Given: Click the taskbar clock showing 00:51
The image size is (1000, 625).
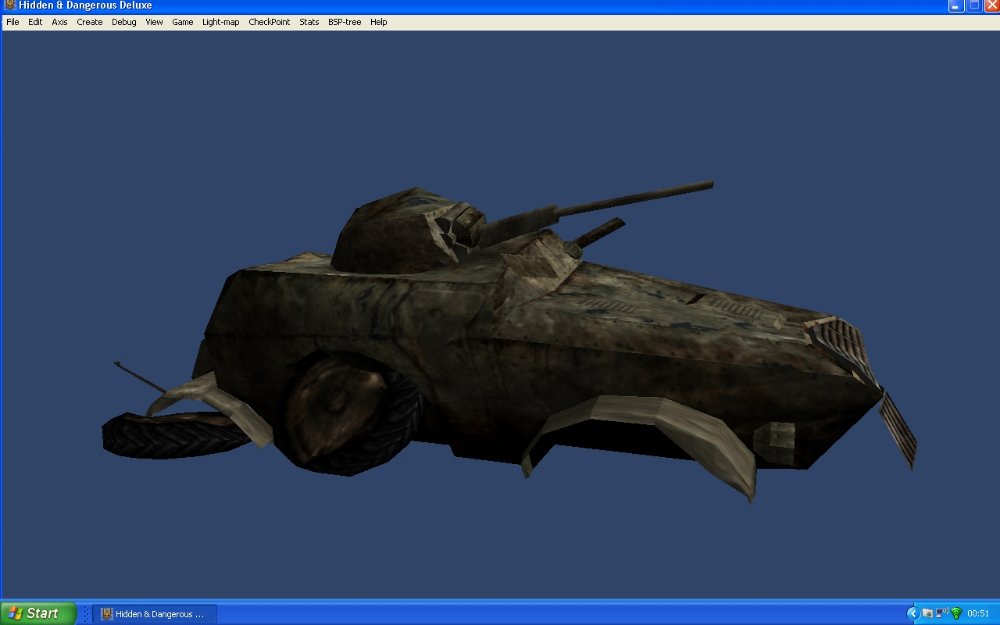Looking at the screenshot, I should click(x=978, y=614).
